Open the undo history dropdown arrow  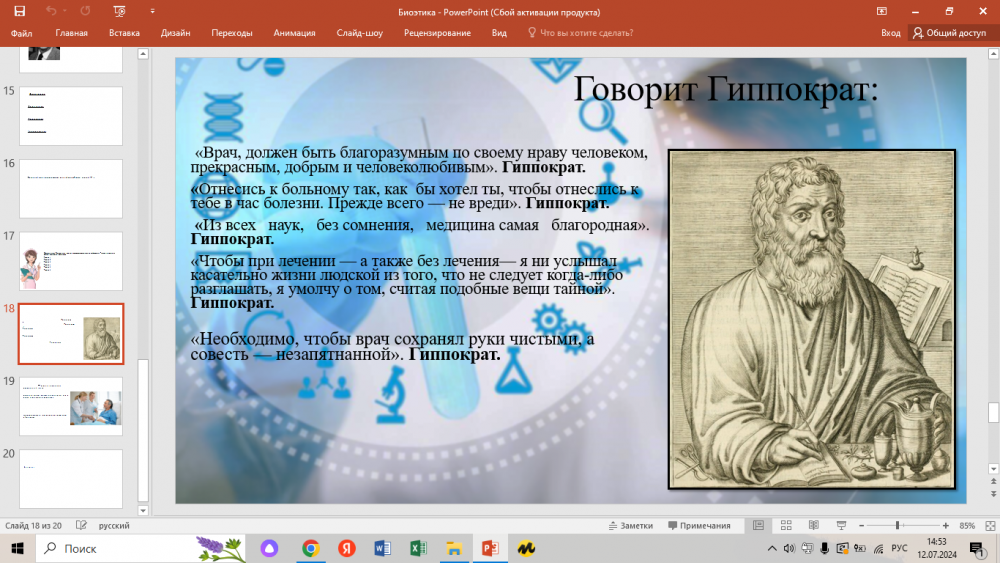coord(65,11)
